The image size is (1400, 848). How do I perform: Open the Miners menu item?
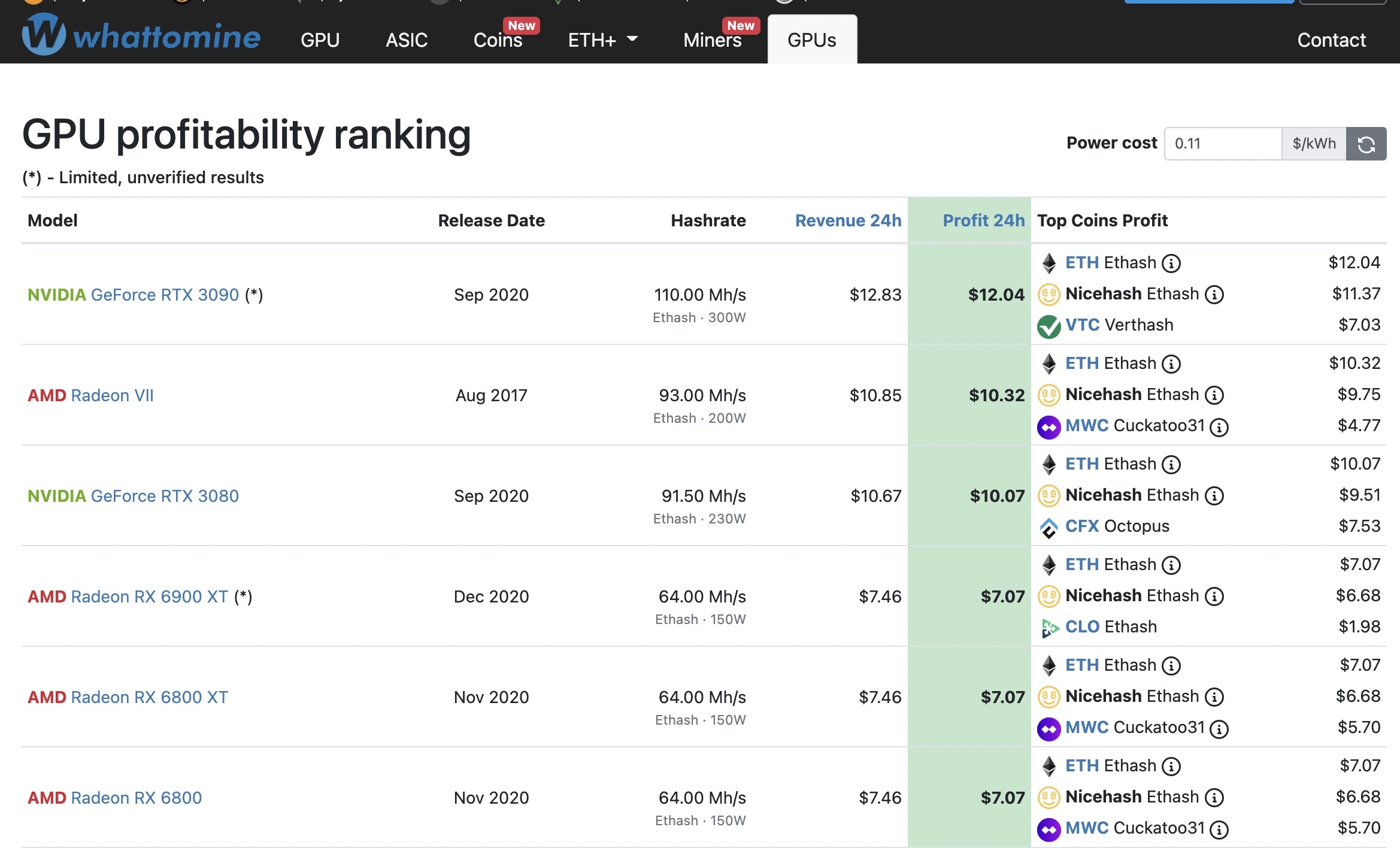pyautogui.click(x=712, y=40)
